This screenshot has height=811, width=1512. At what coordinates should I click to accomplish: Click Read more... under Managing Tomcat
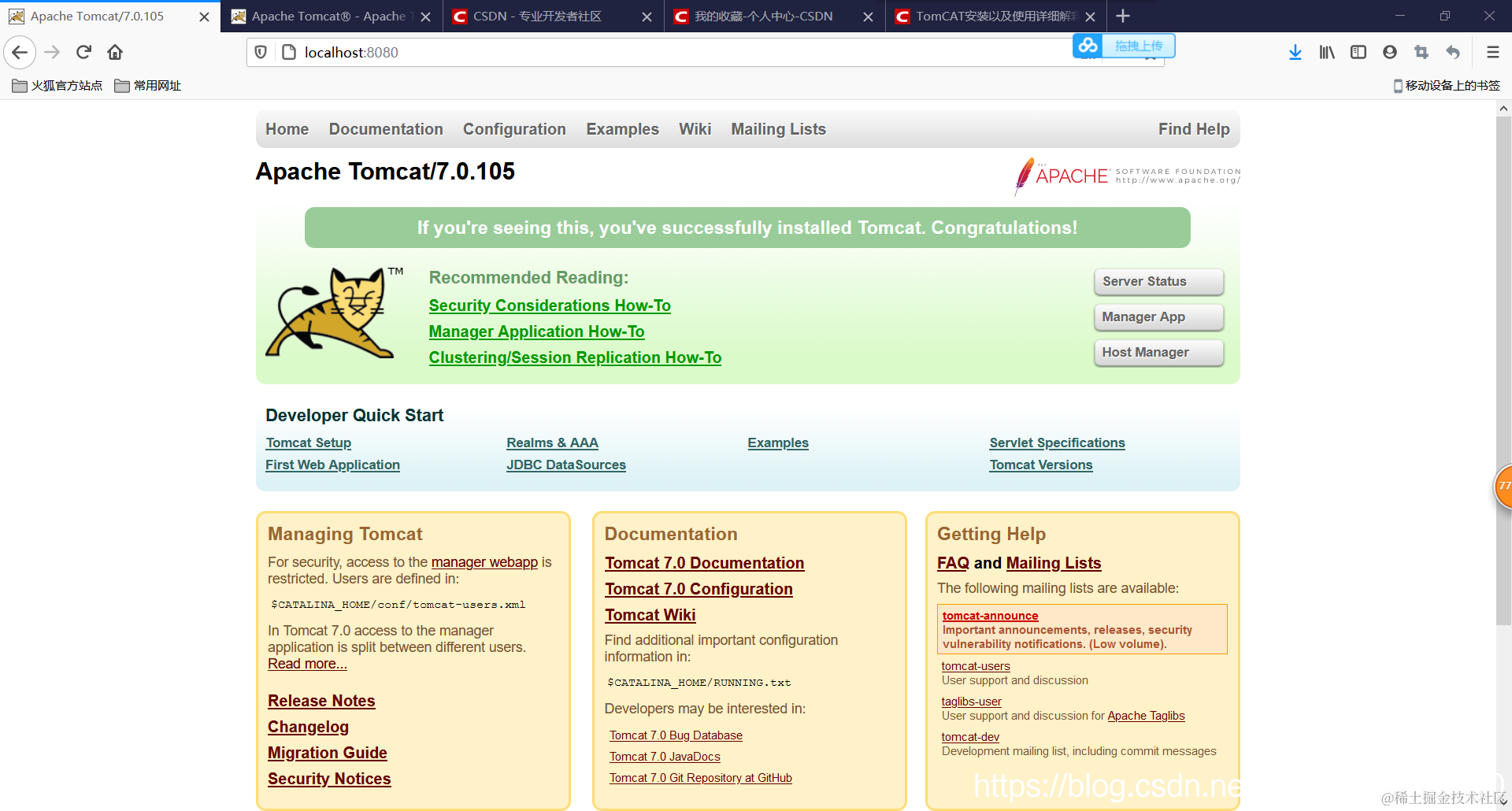[x=307, y=664]
